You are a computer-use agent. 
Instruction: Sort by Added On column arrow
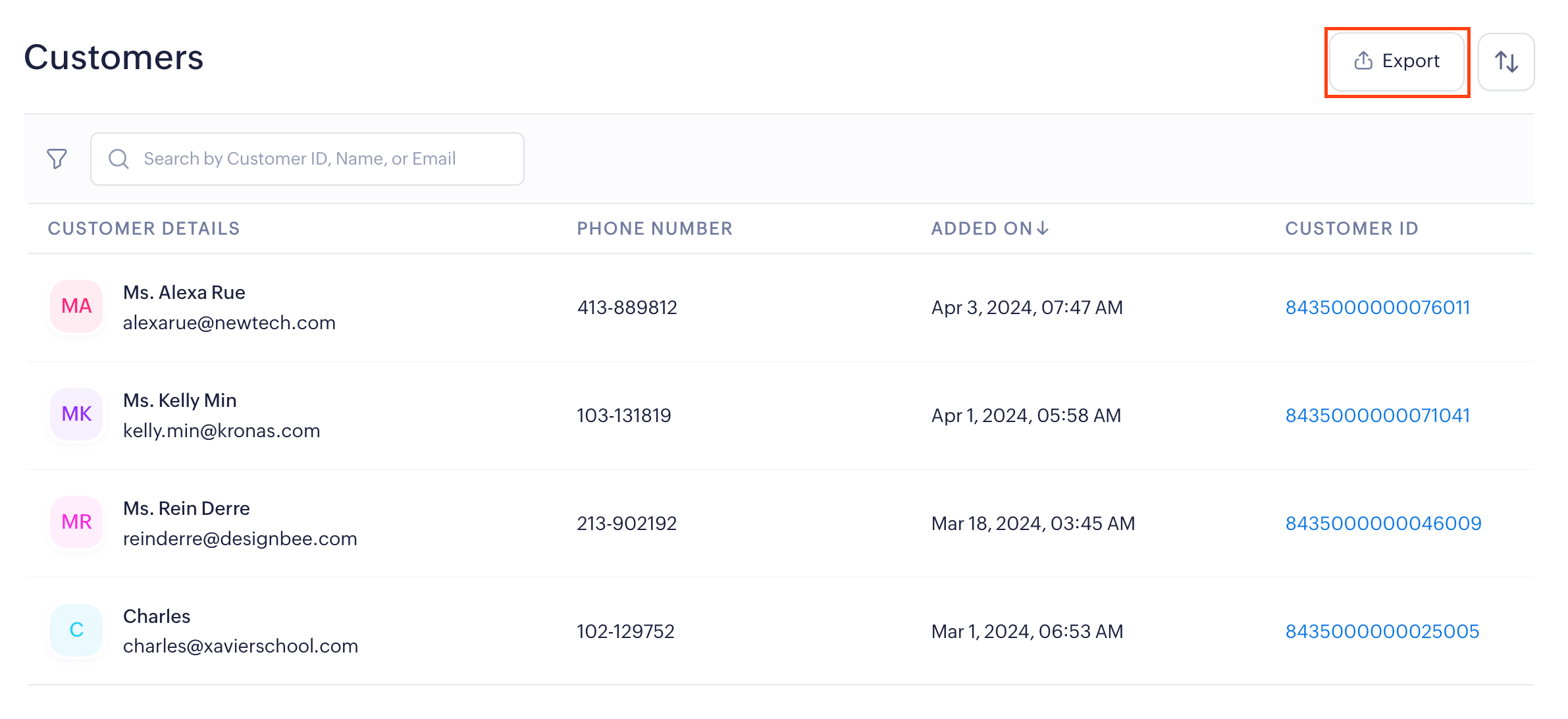(1043, 228)
